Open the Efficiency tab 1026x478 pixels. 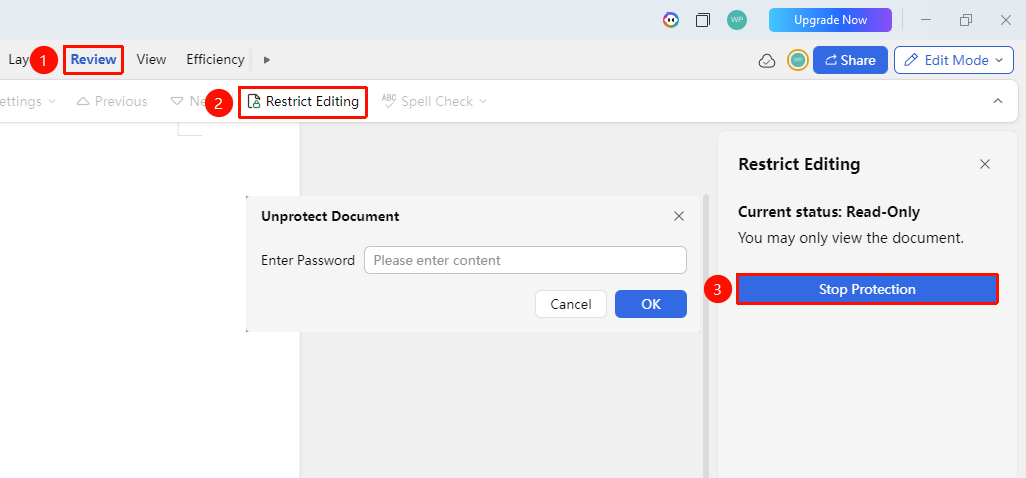tap(215, 60)
